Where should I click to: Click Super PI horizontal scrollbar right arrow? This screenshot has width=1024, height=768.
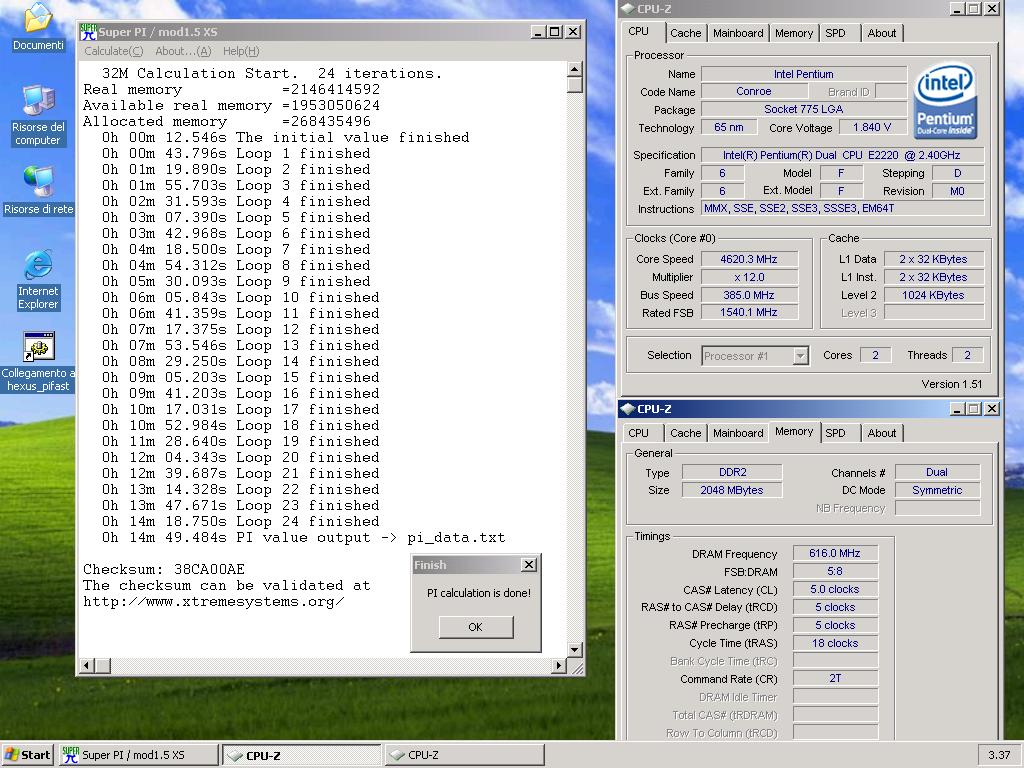(x=558, y=665)
